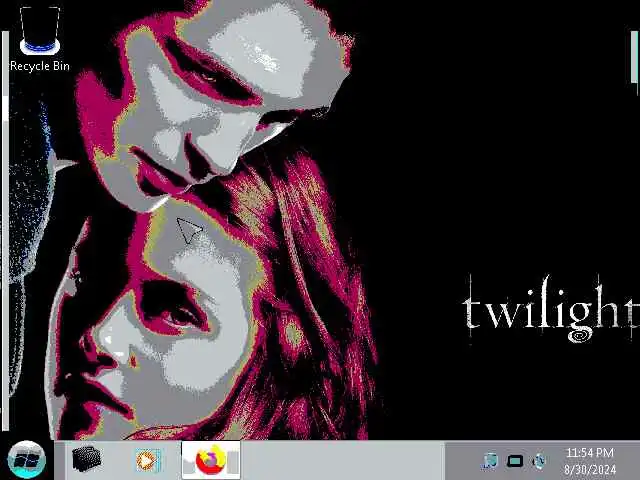Open the volume icon in the system tray

539,461
